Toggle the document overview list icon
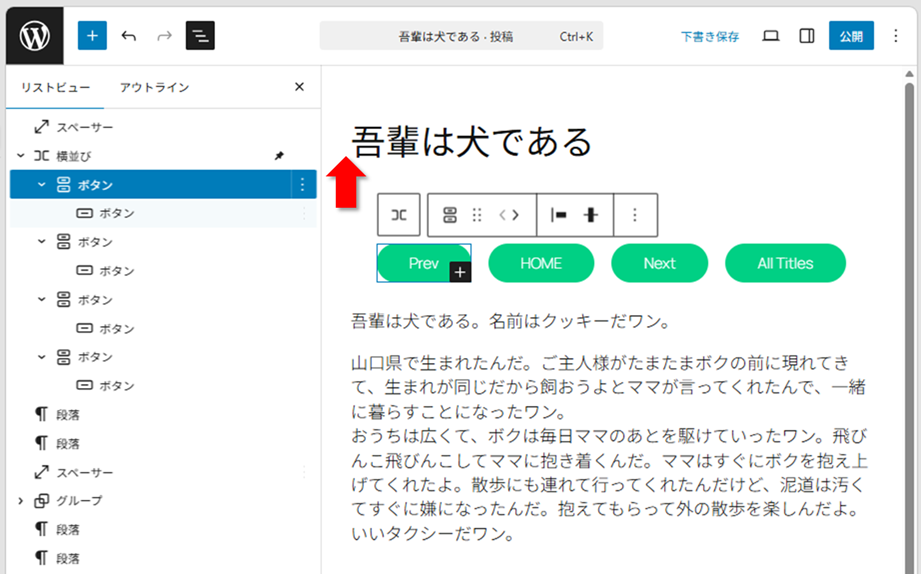The image size is (921, 574). 200,36
